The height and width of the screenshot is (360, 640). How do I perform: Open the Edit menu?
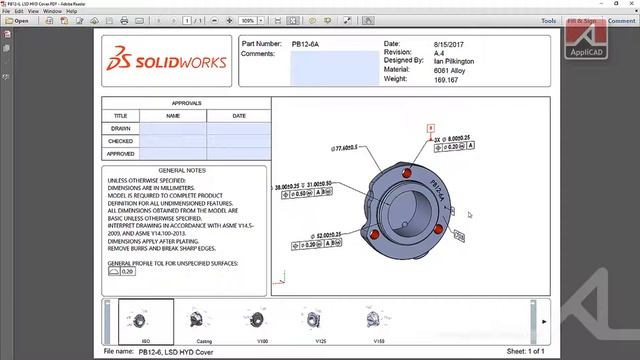[x=19, y=11]
